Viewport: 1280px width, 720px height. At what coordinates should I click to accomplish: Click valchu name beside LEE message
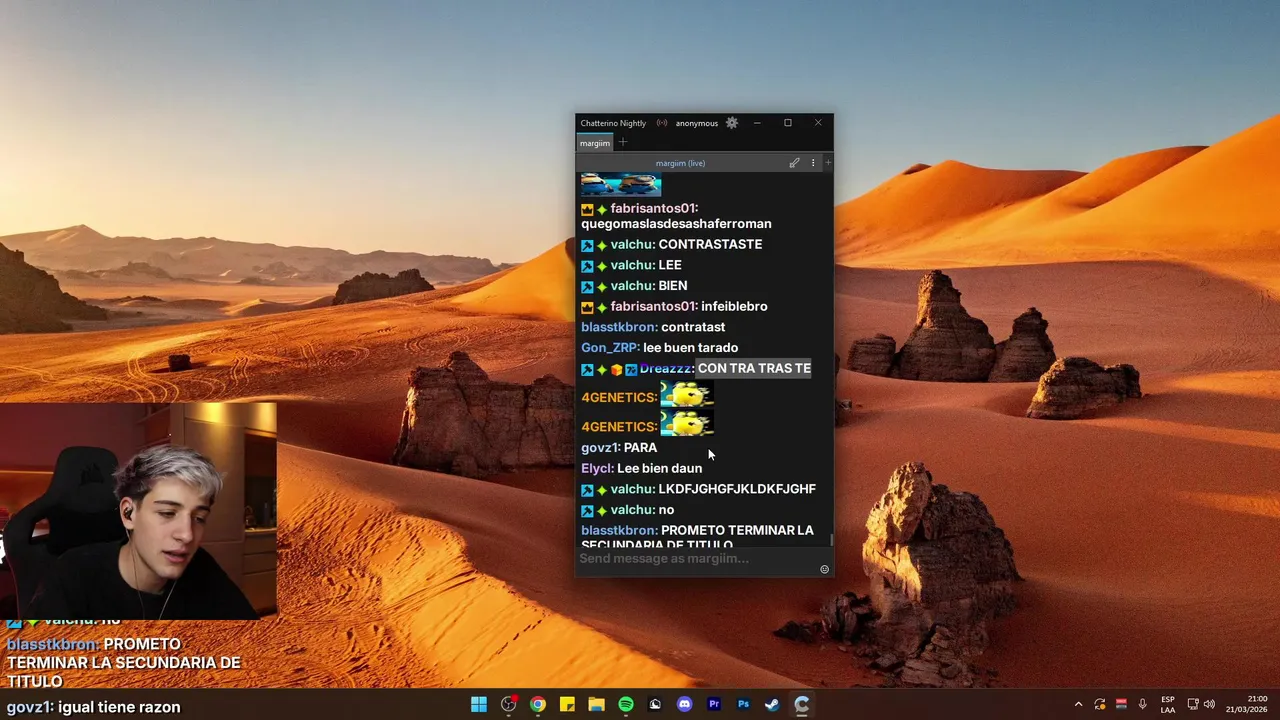point(632,265)
